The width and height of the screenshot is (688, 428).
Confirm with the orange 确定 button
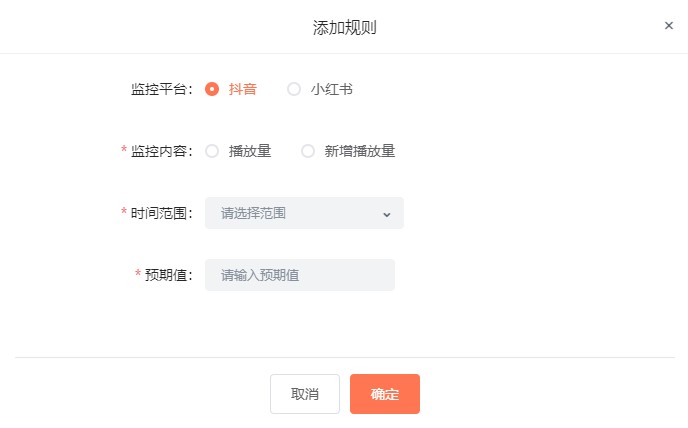point(385,394)
